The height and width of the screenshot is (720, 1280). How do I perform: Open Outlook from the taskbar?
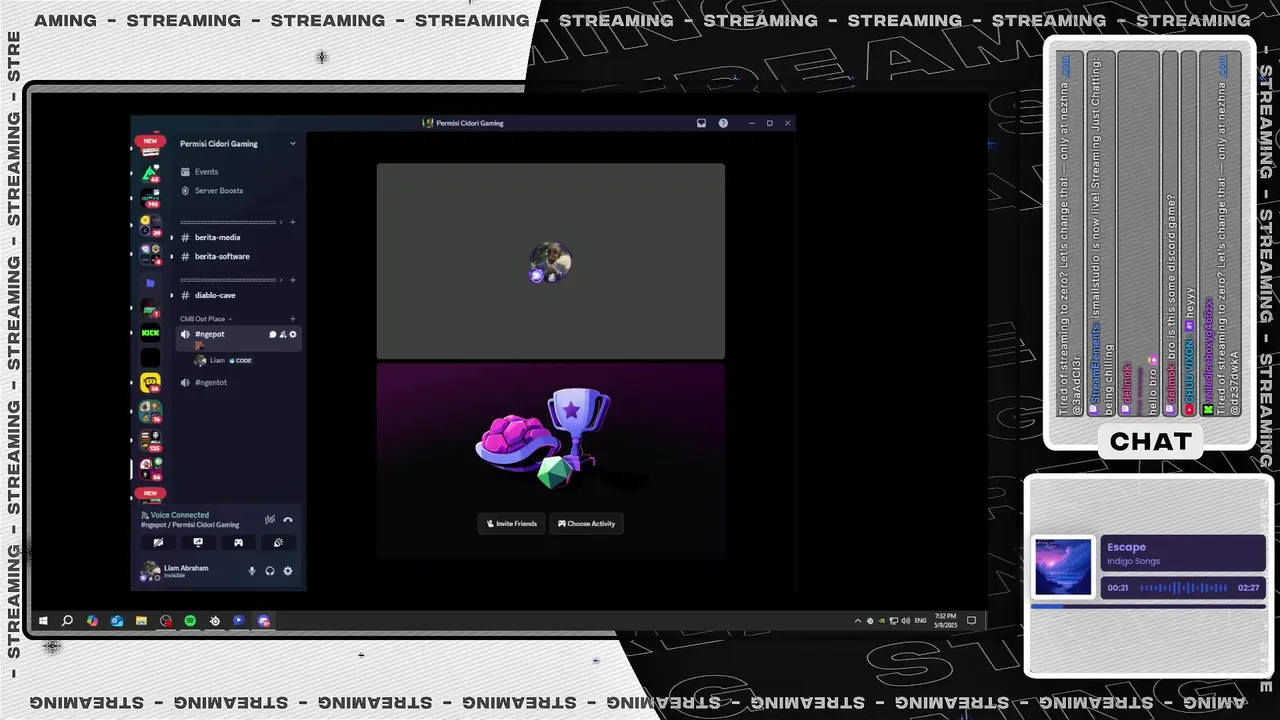click(x=117, y=621)
